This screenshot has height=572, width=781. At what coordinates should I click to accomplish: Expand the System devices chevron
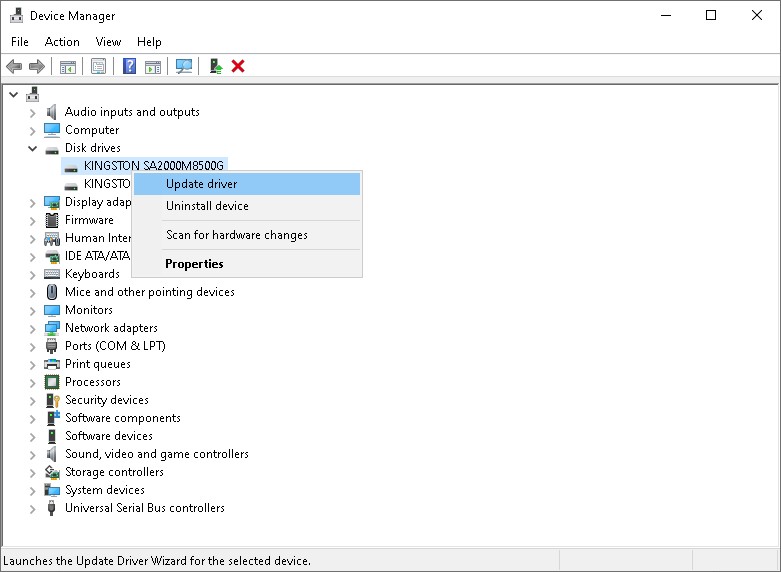pos(32,491)
